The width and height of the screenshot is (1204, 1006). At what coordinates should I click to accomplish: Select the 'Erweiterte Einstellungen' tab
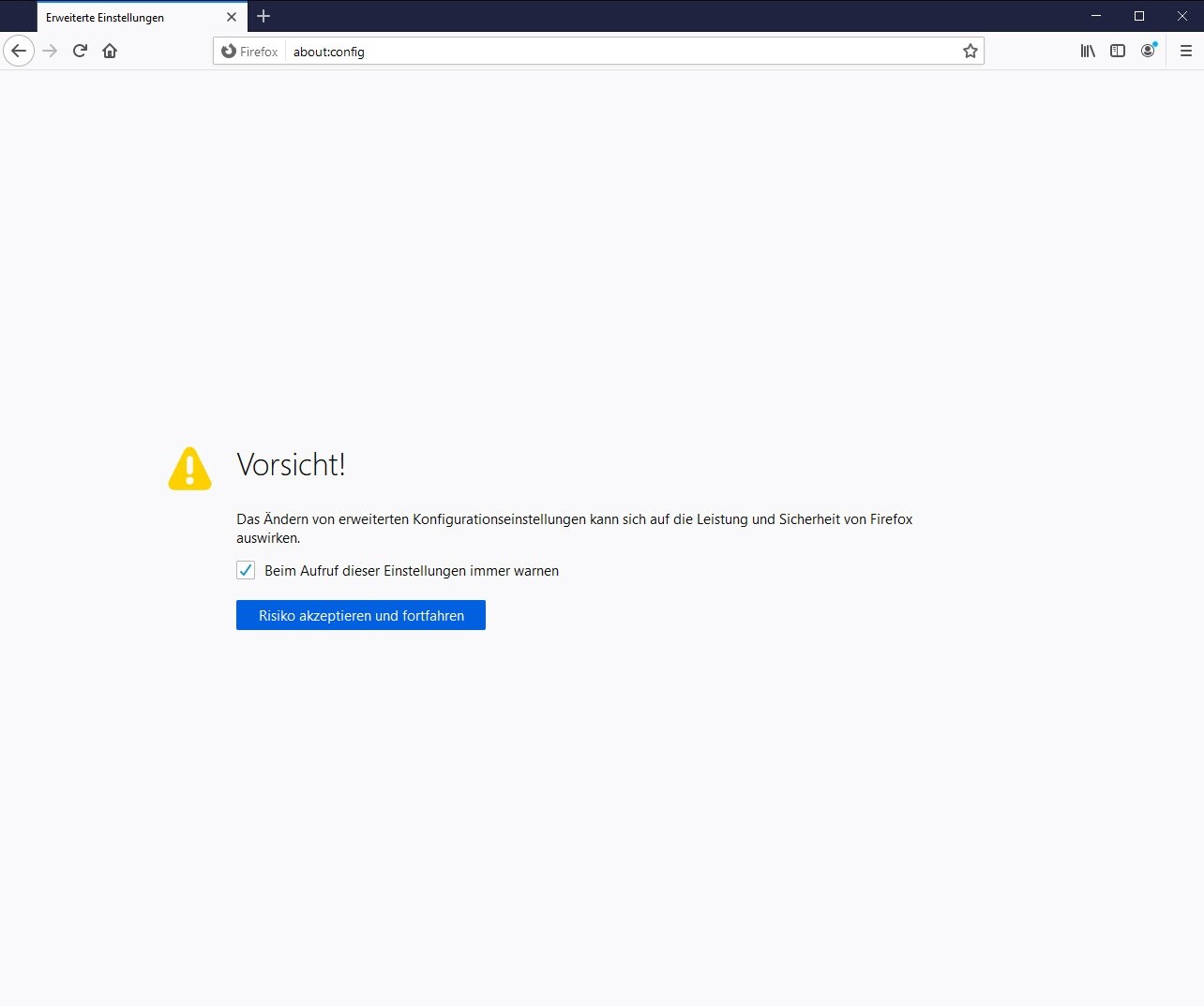point(122,17)
